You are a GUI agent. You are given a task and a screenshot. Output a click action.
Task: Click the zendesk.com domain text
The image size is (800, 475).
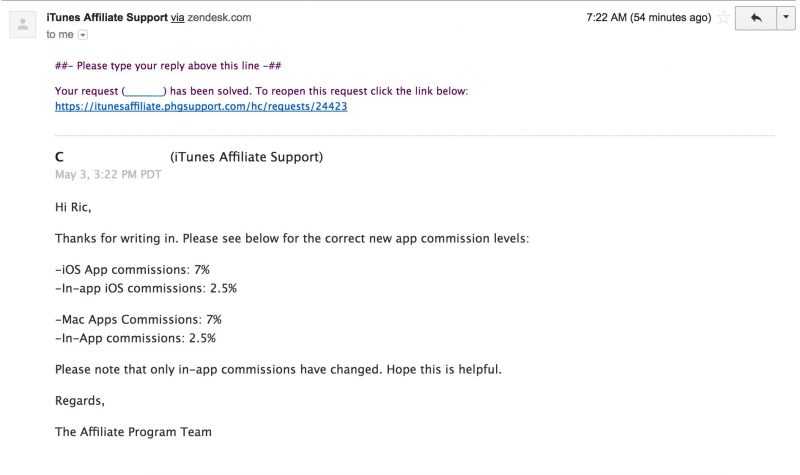[219, 17]
